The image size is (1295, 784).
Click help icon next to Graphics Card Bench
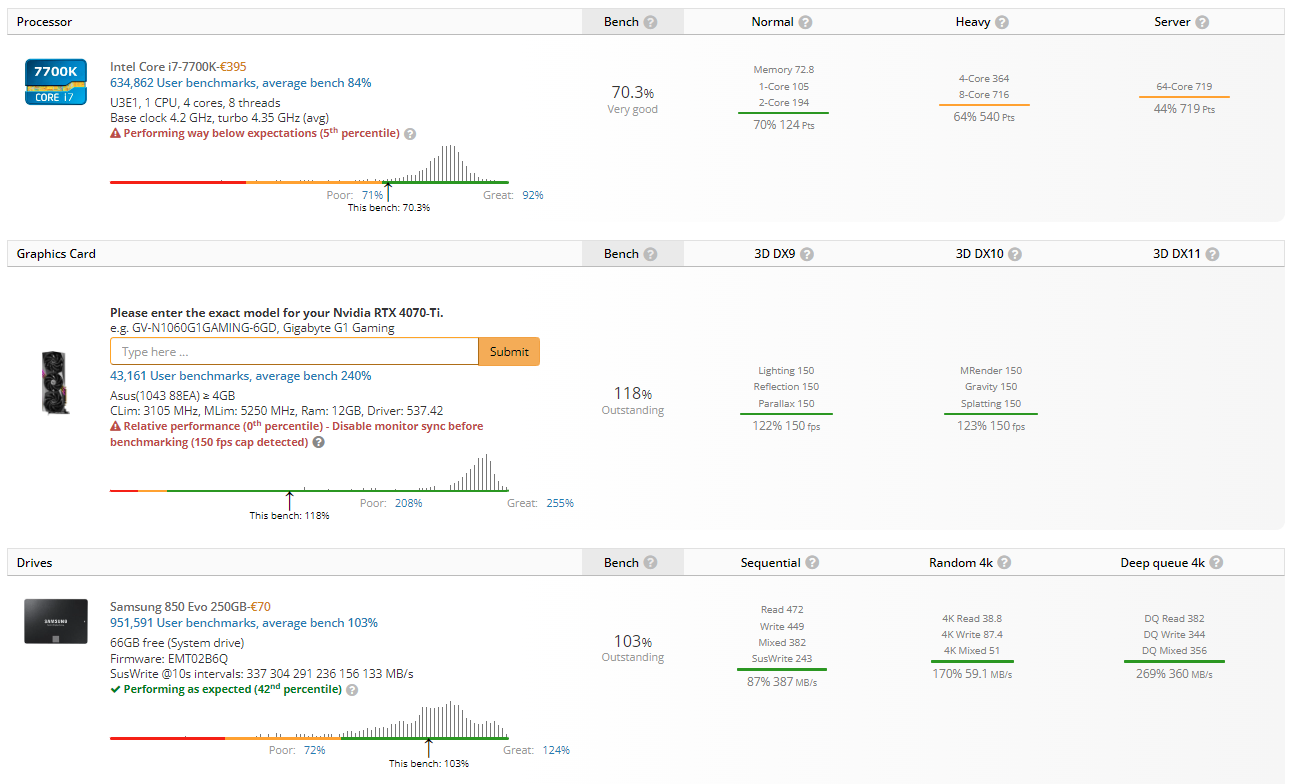651,254
